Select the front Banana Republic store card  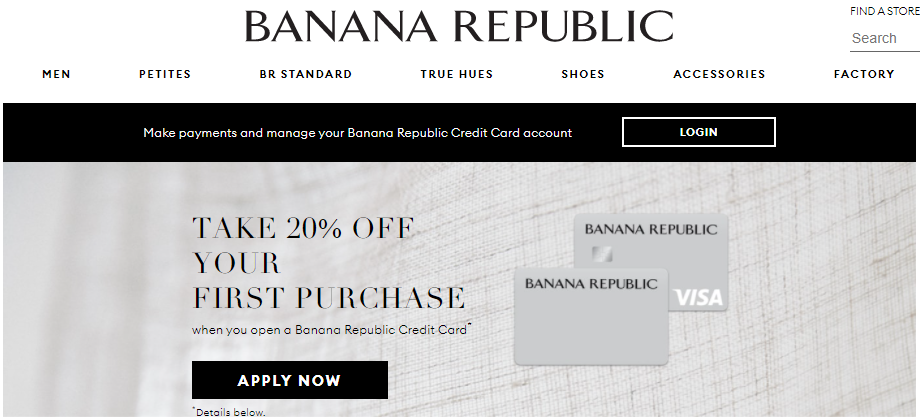(590, 320)
